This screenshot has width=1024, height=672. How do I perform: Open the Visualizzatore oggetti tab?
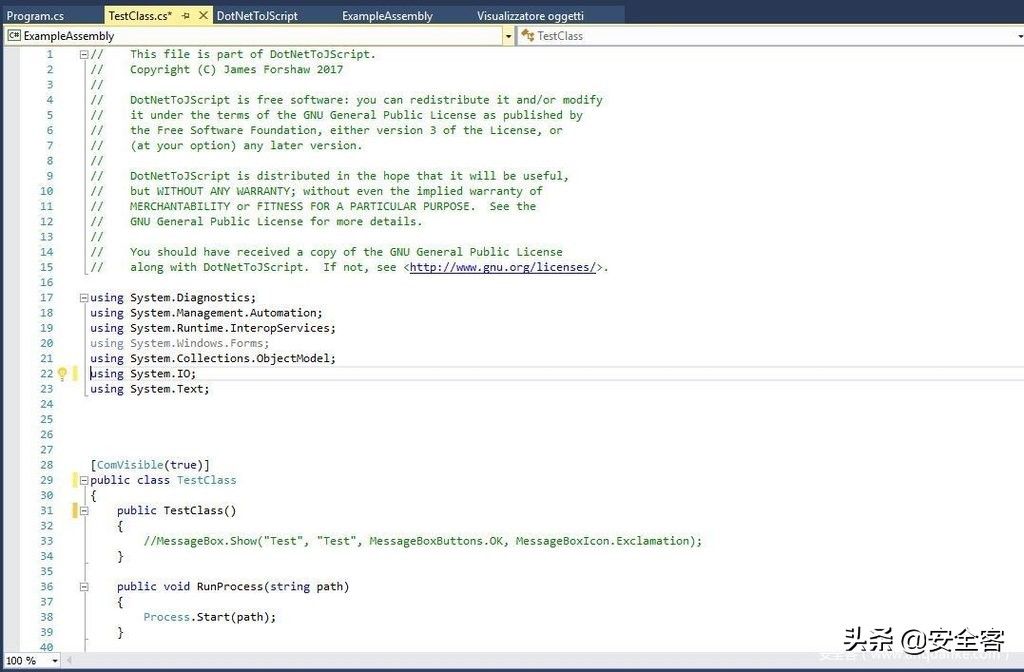[x=530, y=16]
